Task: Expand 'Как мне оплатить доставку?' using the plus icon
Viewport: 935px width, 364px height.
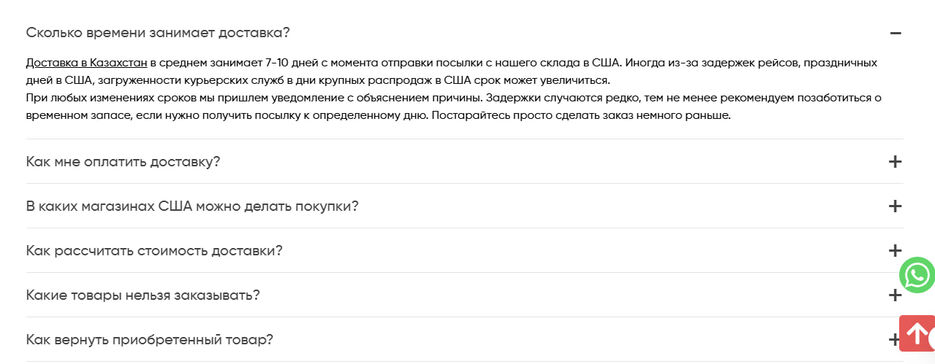Action: point(895,162)
